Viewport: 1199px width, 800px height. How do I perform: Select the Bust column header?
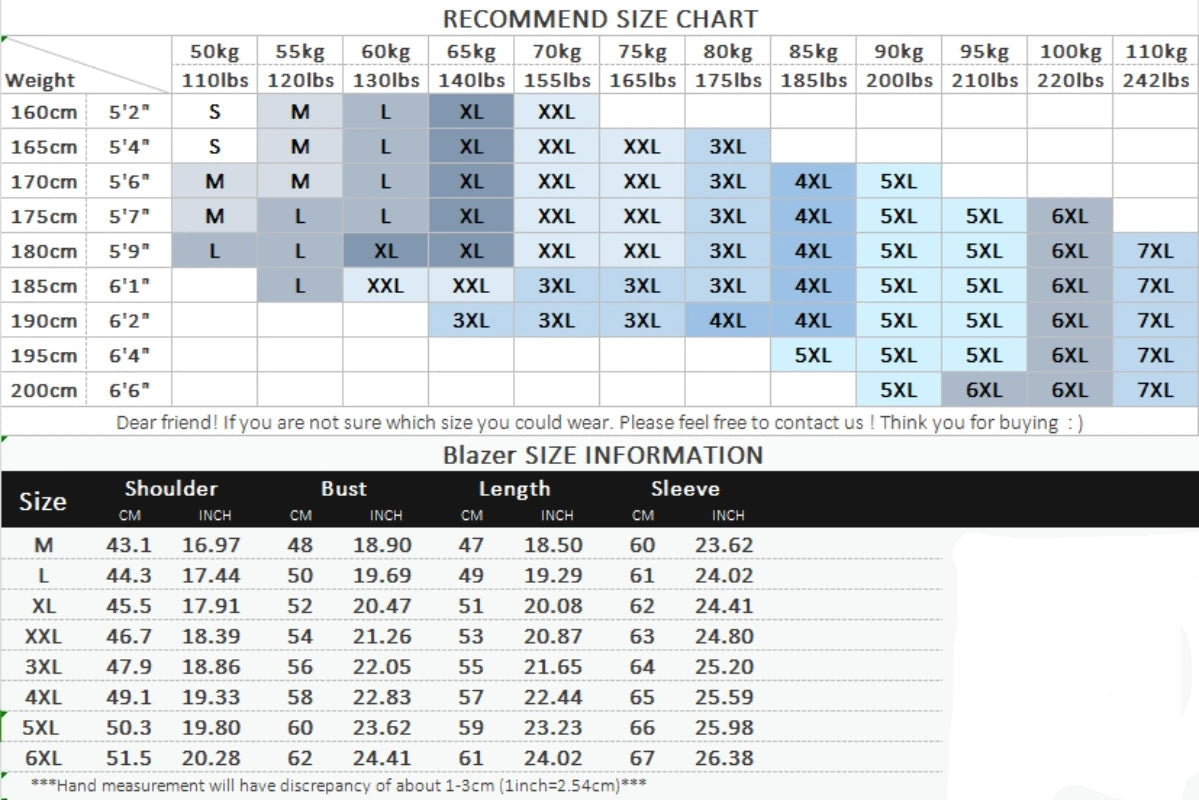[343, 488]
